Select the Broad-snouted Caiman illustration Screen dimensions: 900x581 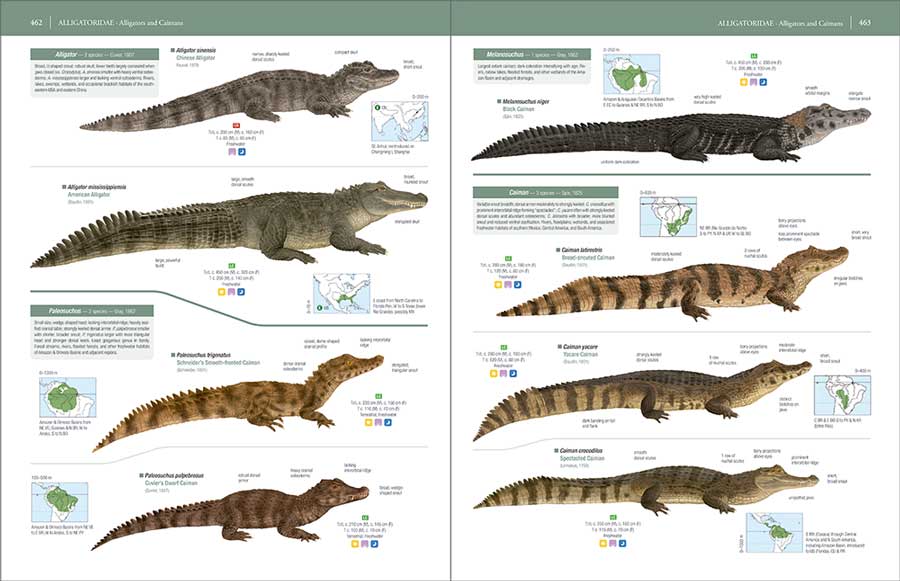[672, 284]
